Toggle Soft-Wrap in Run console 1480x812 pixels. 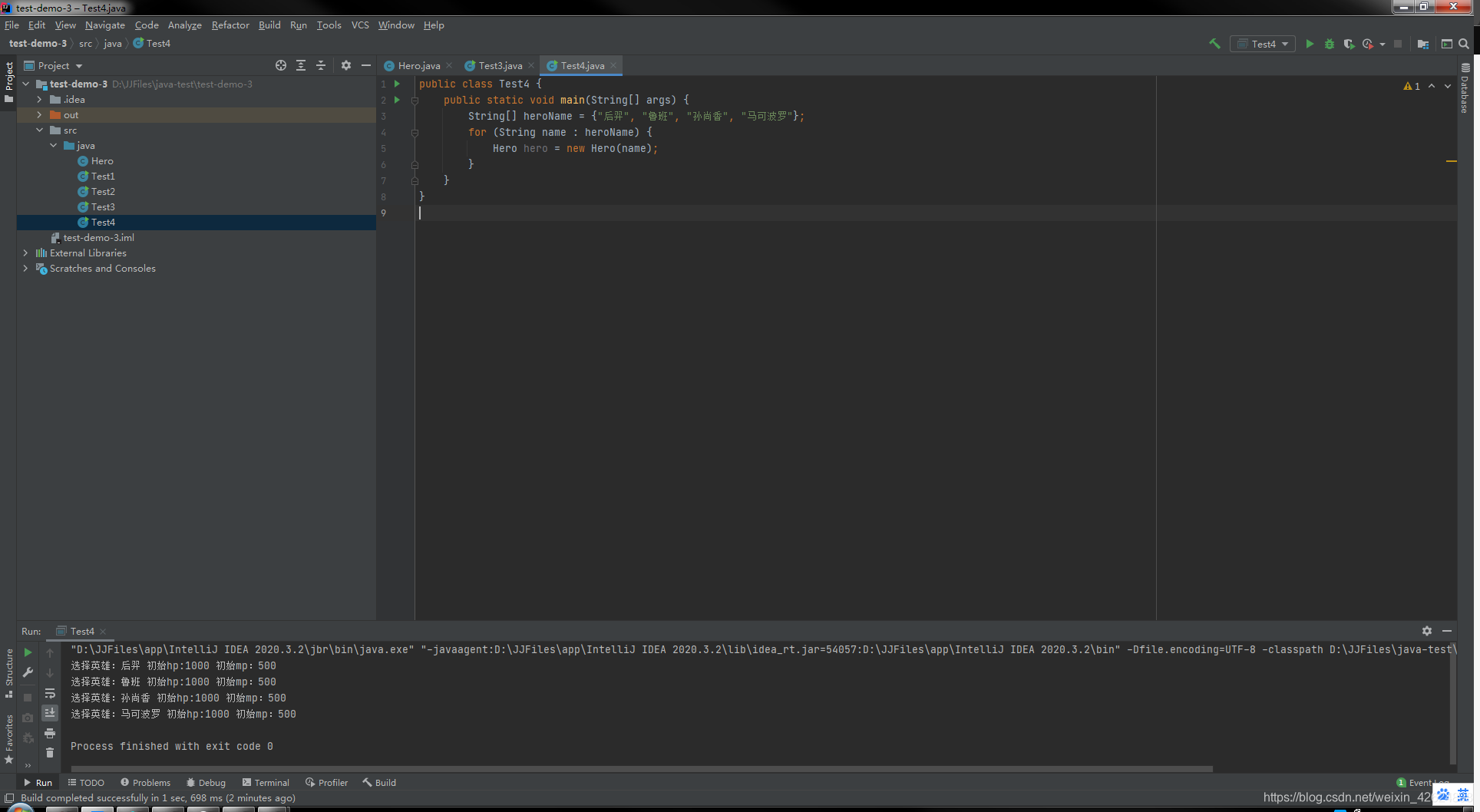(50, 693)
